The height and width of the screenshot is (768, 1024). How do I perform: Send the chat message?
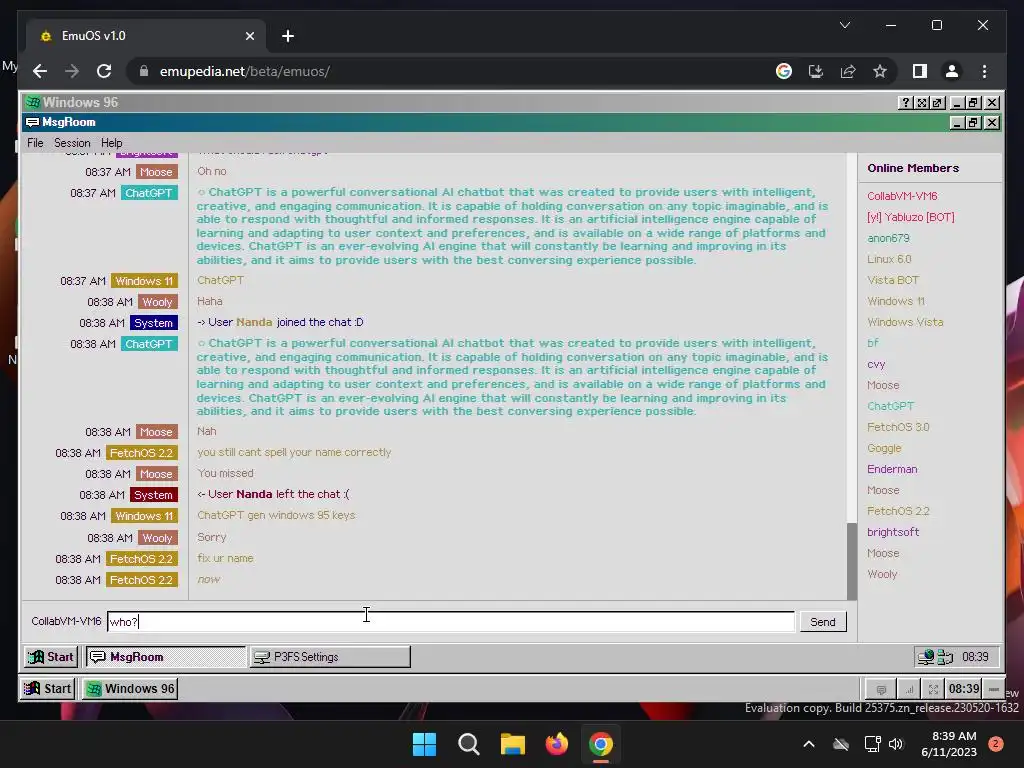click(823, 622)
